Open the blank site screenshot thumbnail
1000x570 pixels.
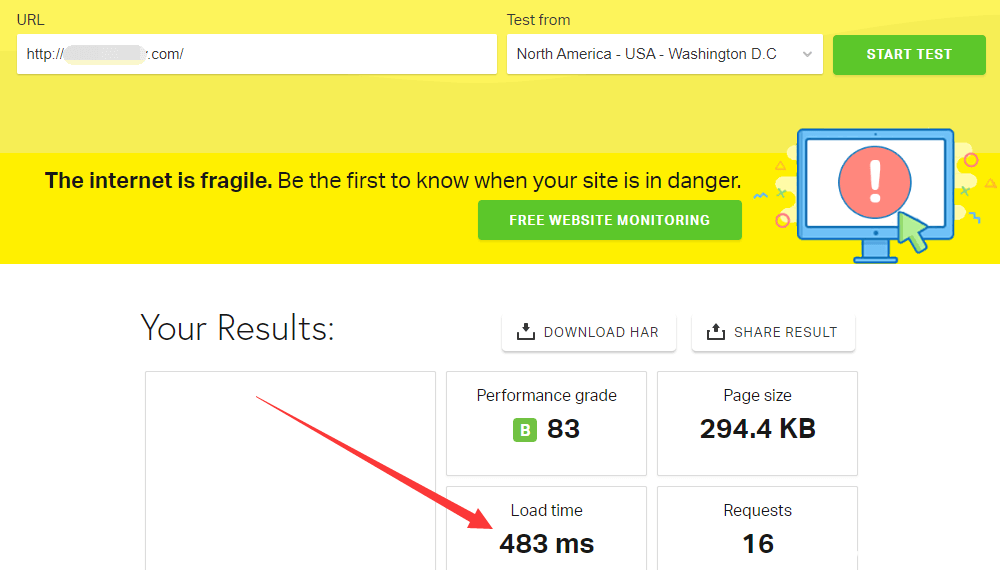(290, 470)
